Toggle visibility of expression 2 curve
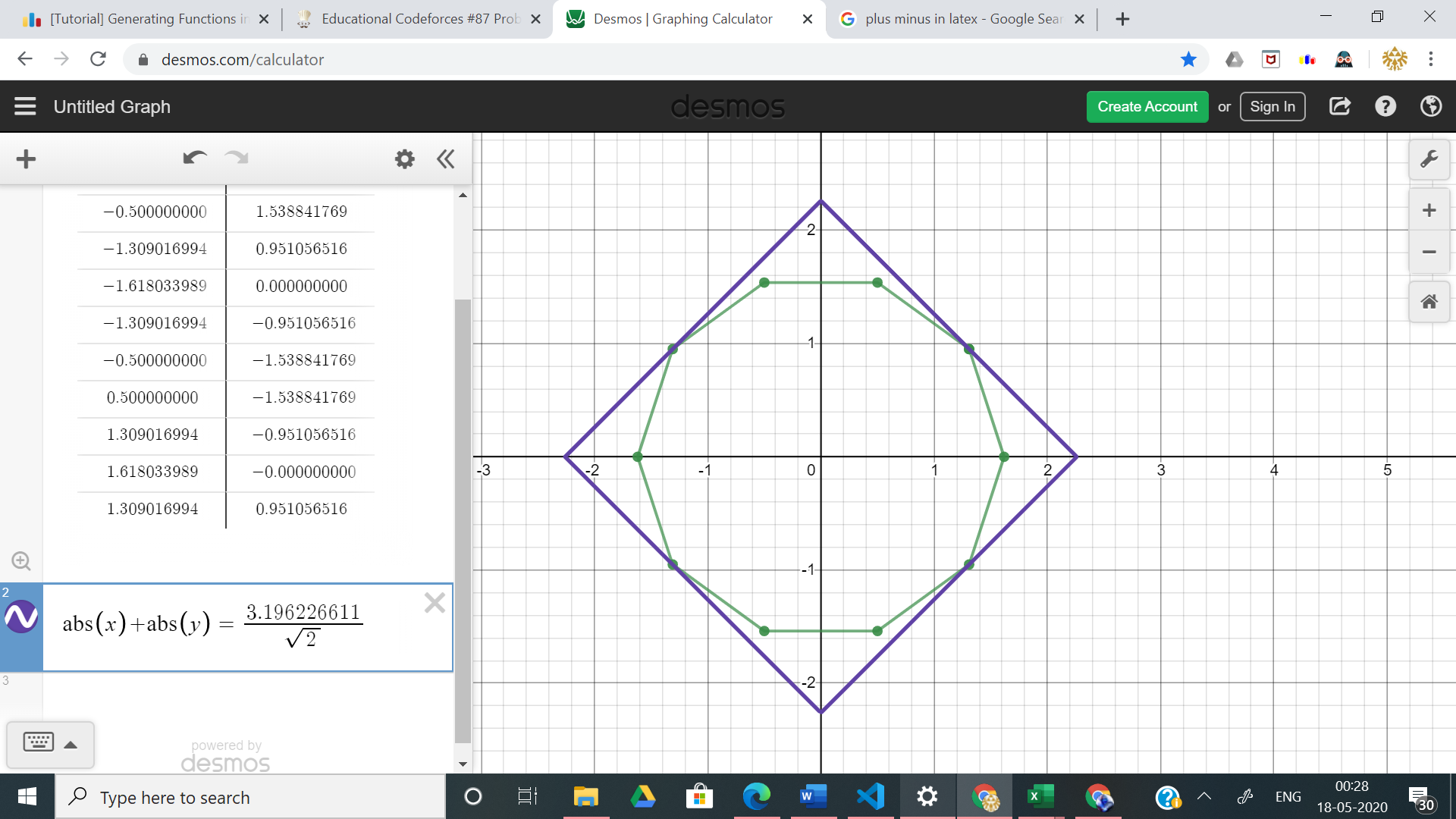The image size is (1456, 819). (x=21, y=617)
